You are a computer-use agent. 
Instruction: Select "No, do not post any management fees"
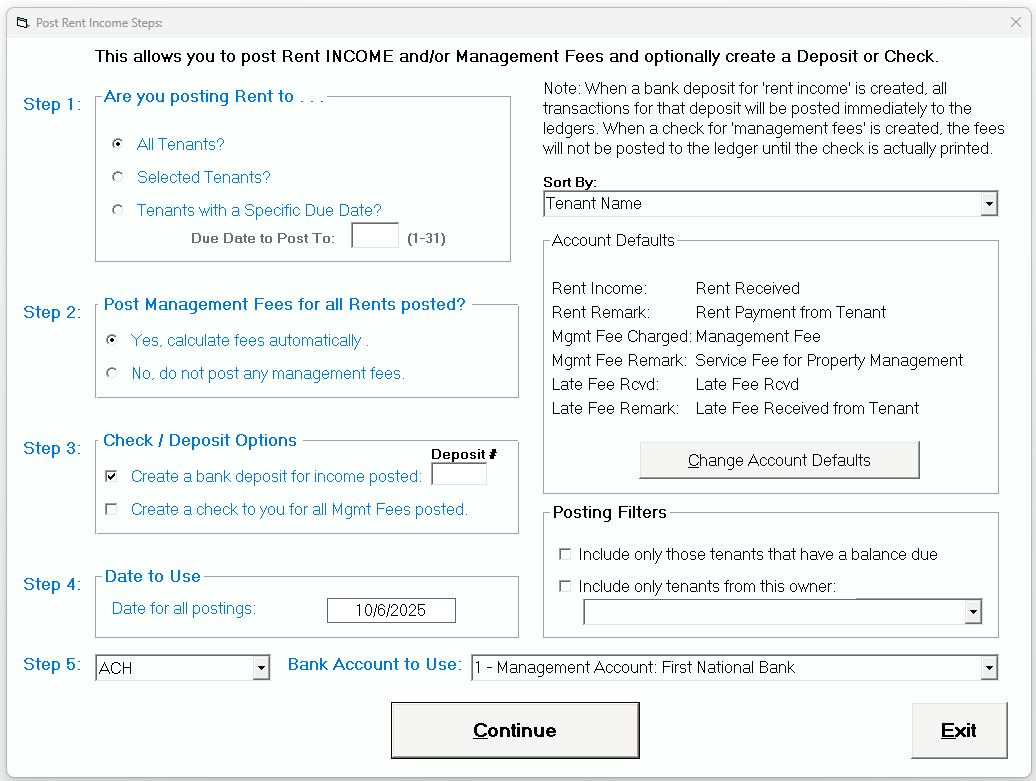111,372
